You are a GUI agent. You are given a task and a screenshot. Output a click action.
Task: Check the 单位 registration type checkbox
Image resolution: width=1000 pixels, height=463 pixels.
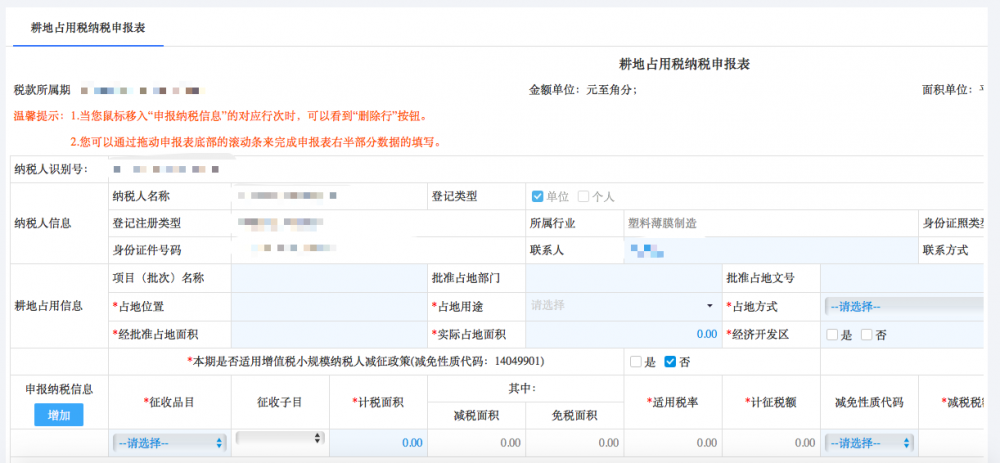[537, 196]
